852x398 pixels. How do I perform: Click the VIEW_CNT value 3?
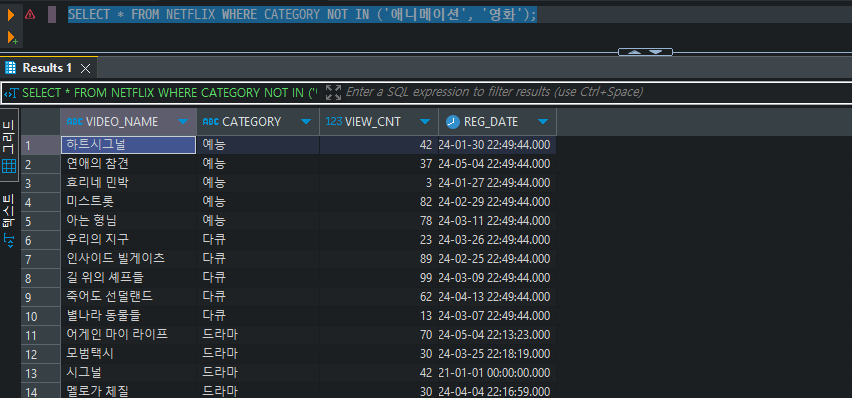[379, 183]
